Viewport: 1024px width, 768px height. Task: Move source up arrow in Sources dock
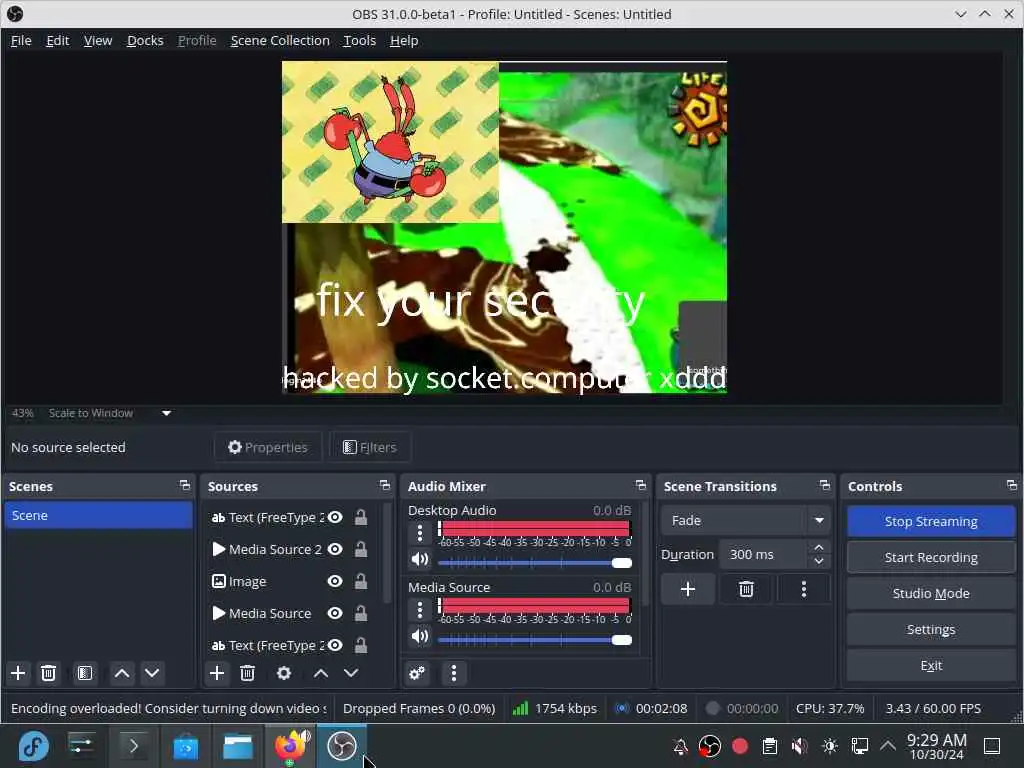pyautogui.click(x=321, y=673)
